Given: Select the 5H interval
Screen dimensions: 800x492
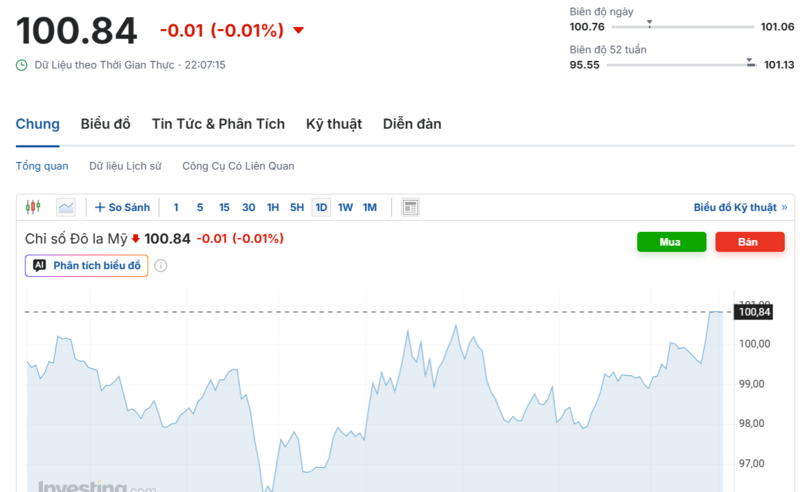Looking at the screenshot, I should click(297, 207).
